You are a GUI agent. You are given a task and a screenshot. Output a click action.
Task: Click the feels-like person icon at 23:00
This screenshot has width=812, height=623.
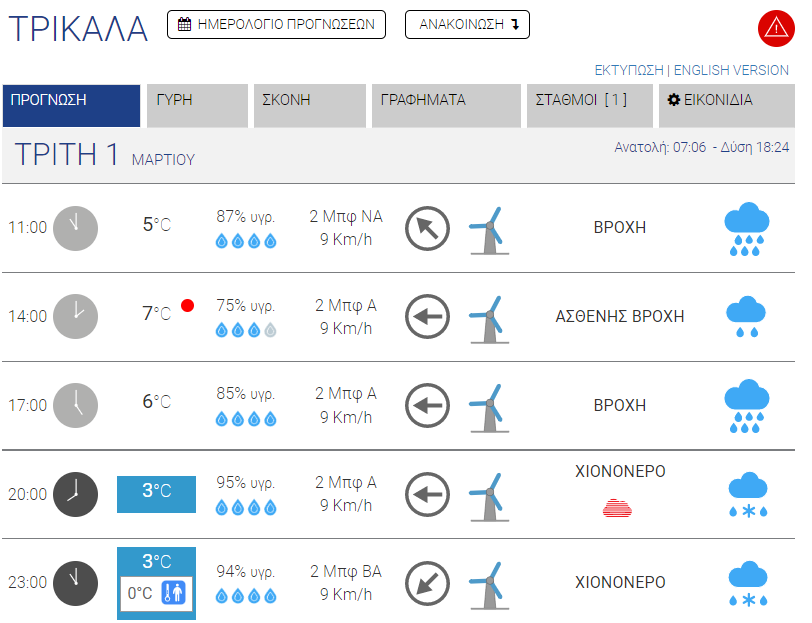point(174,594)
